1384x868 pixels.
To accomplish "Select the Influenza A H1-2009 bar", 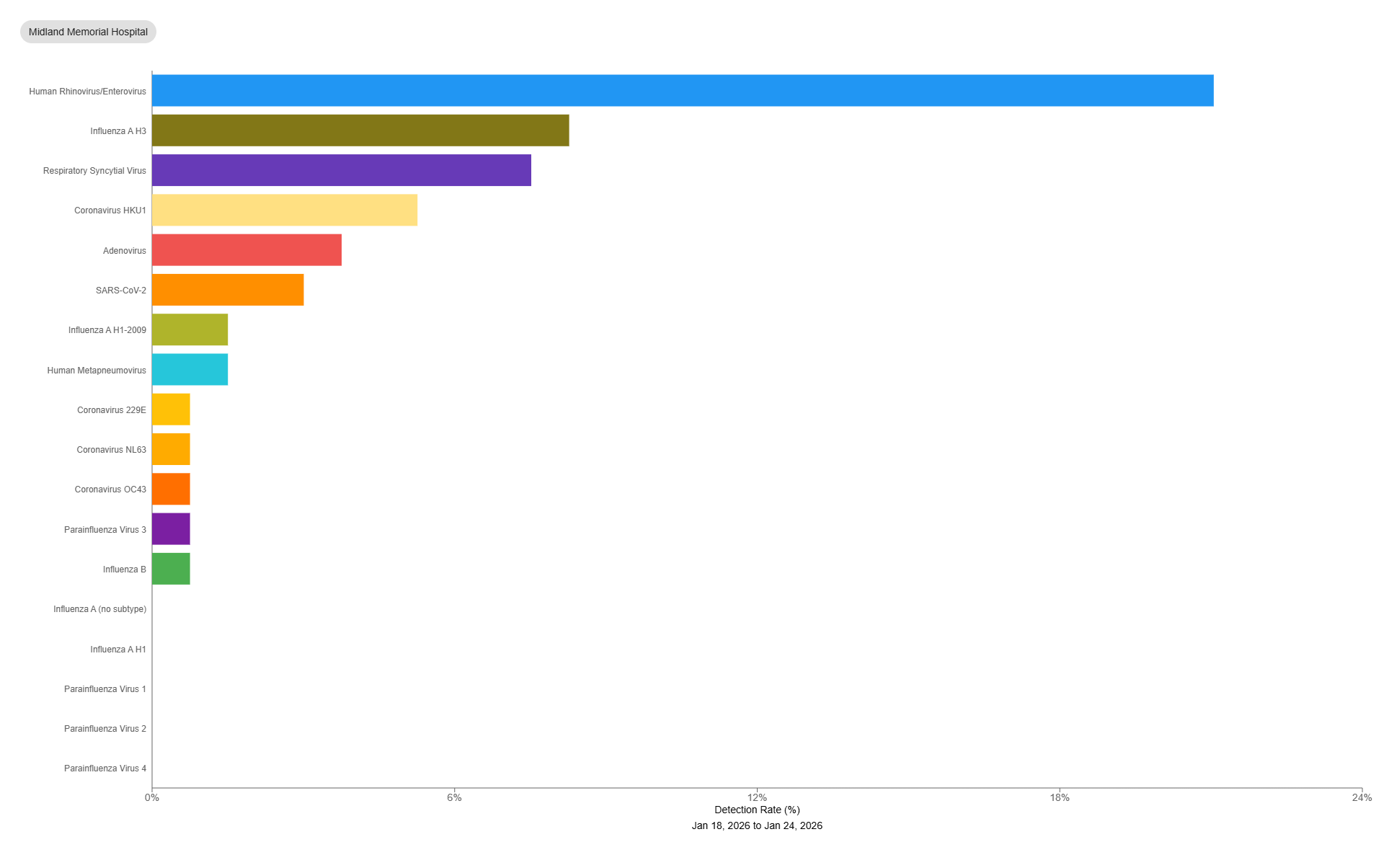I will 190,329.
